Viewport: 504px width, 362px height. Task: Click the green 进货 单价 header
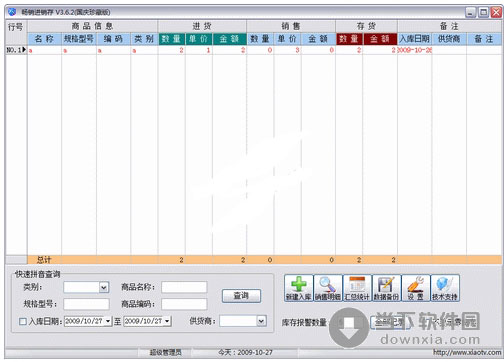click(x=199, y=39)
